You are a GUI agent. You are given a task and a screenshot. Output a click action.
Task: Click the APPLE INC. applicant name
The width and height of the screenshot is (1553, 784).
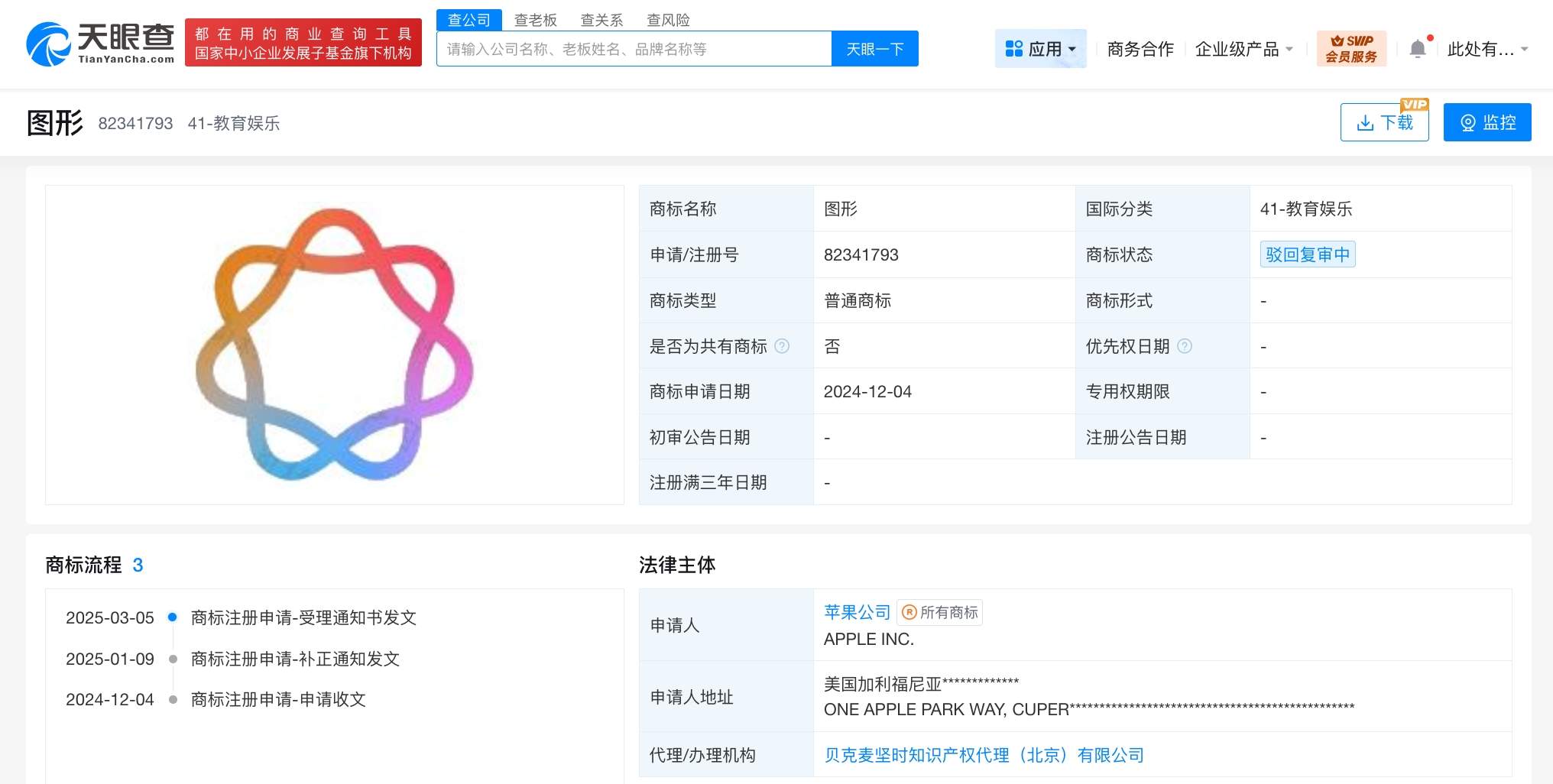point(869,639)
